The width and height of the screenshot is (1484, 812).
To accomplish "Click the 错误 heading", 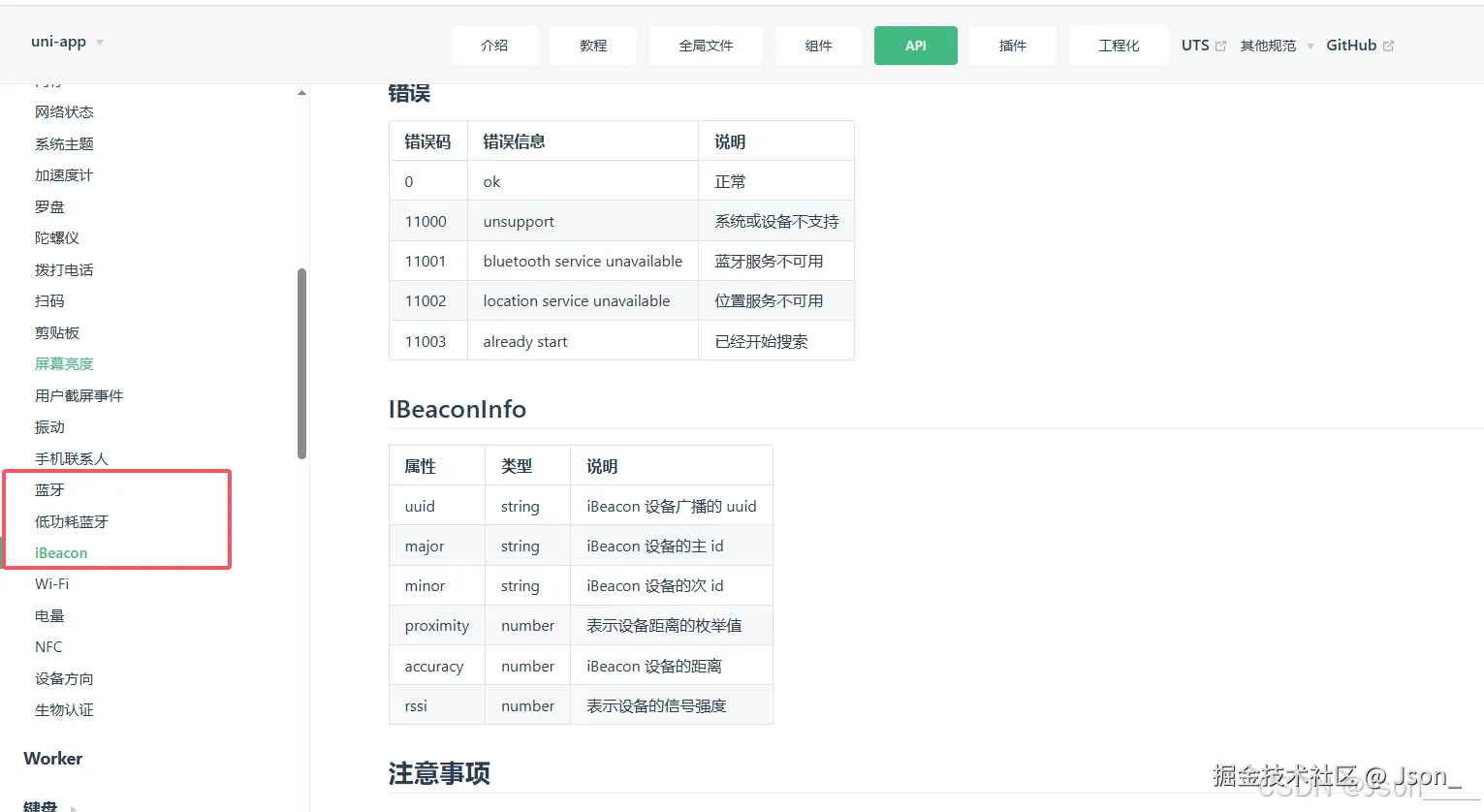I will click(x=409, y=94).
